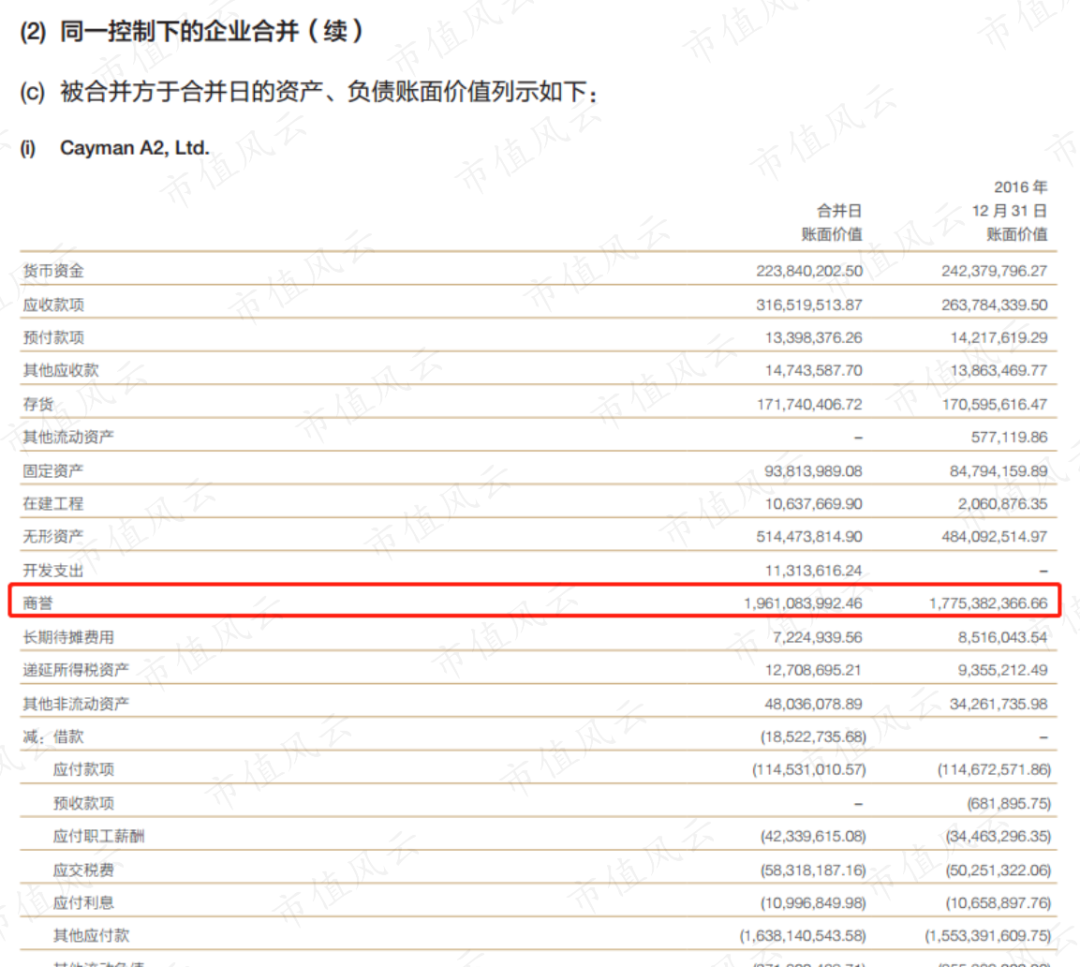Click the value 577,119.86

click(x=1009, y=437)
